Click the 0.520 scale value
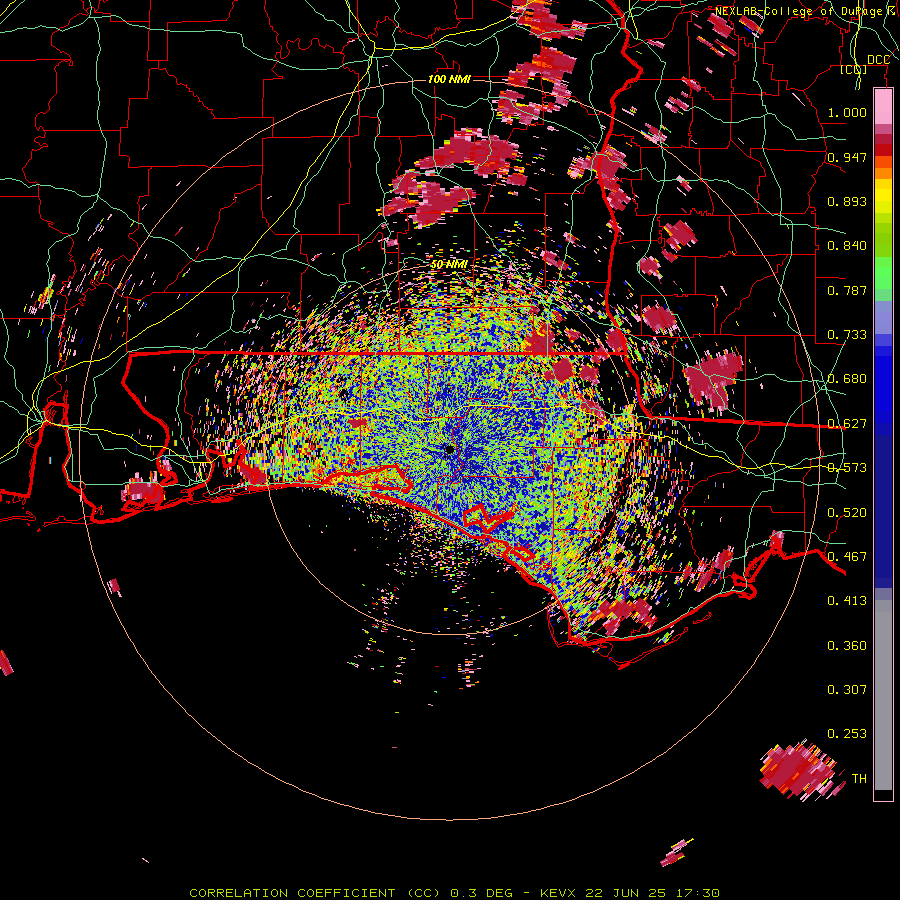 (x=847, y=513)
